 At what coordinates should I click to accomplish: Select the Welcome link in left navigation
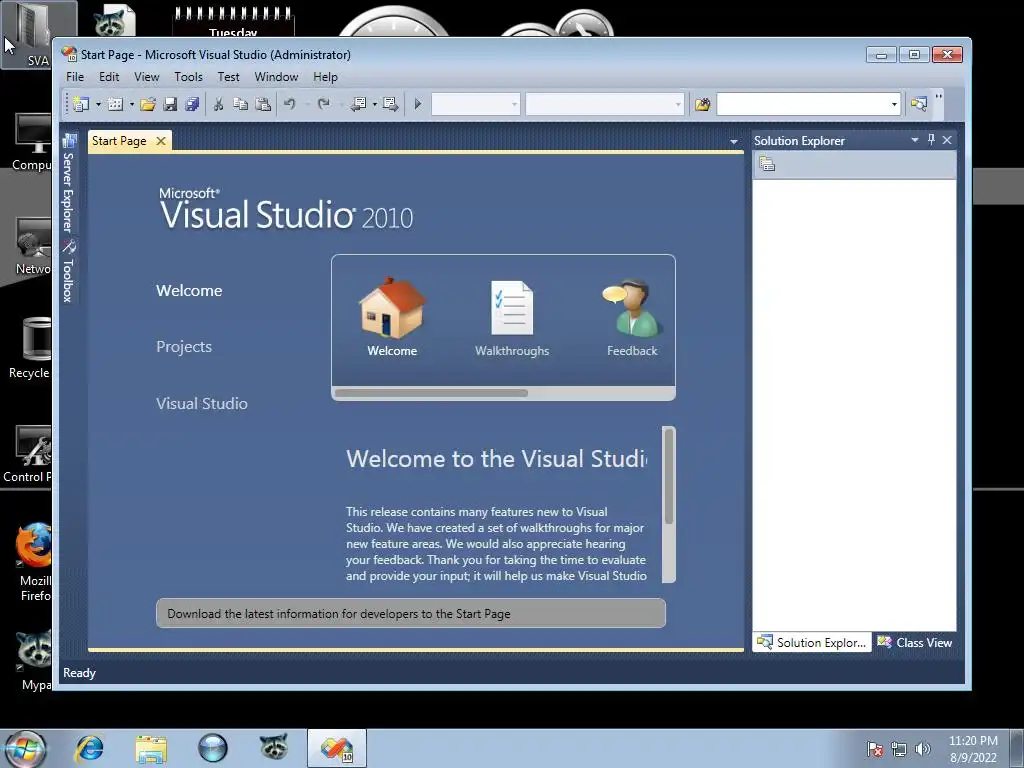tap(189, 291)
